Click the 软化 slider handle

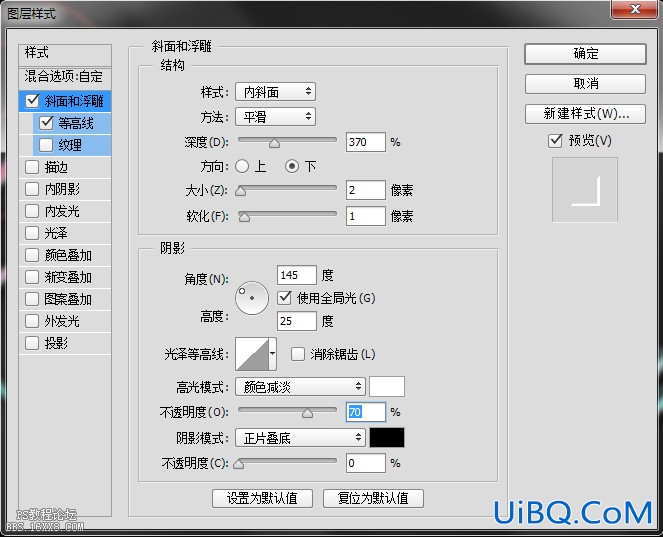pos(244,217)
